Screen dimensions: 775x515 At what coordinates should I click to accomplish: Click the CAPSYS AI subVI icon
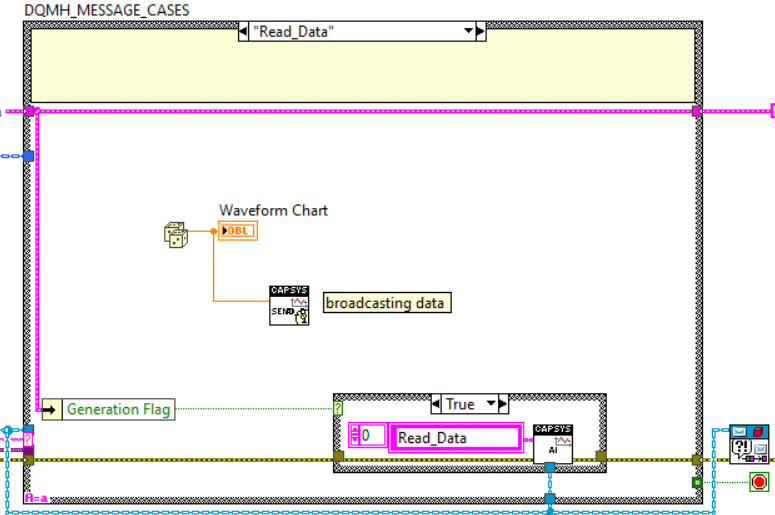click(553, 443)
